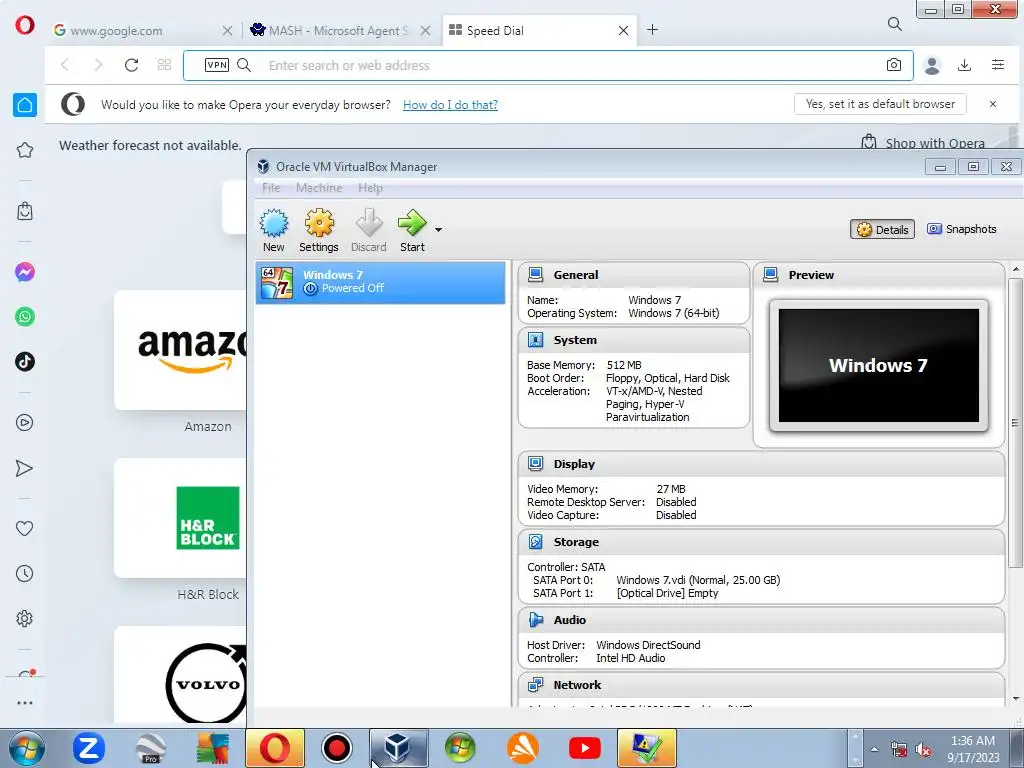
Task: Click Shop with Opera link
Action: point(923,142)
